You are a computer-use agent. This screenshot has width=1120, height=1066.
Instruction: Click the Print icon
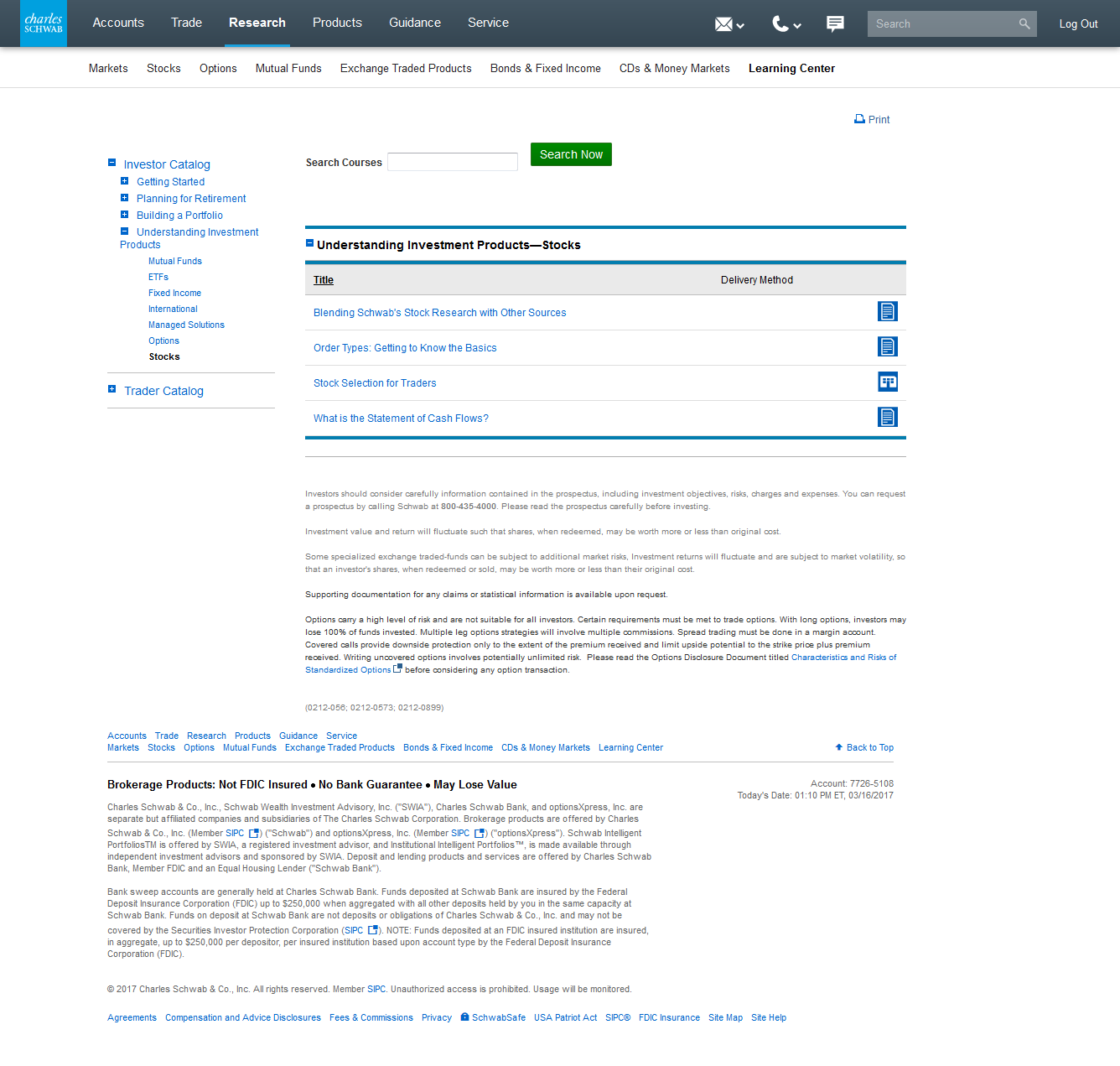(x=859, y=119)
